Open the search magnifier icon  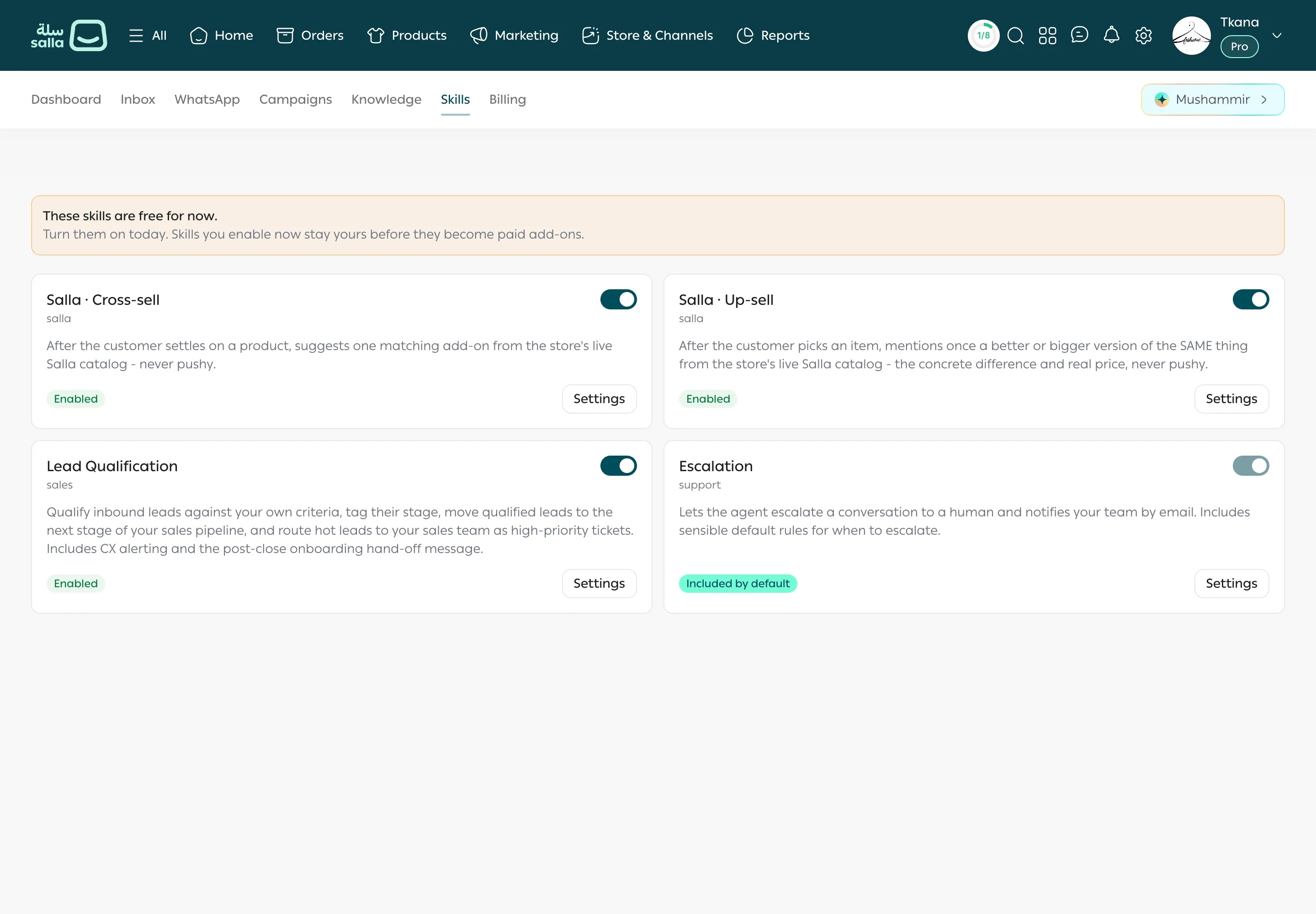[1015, 36]
